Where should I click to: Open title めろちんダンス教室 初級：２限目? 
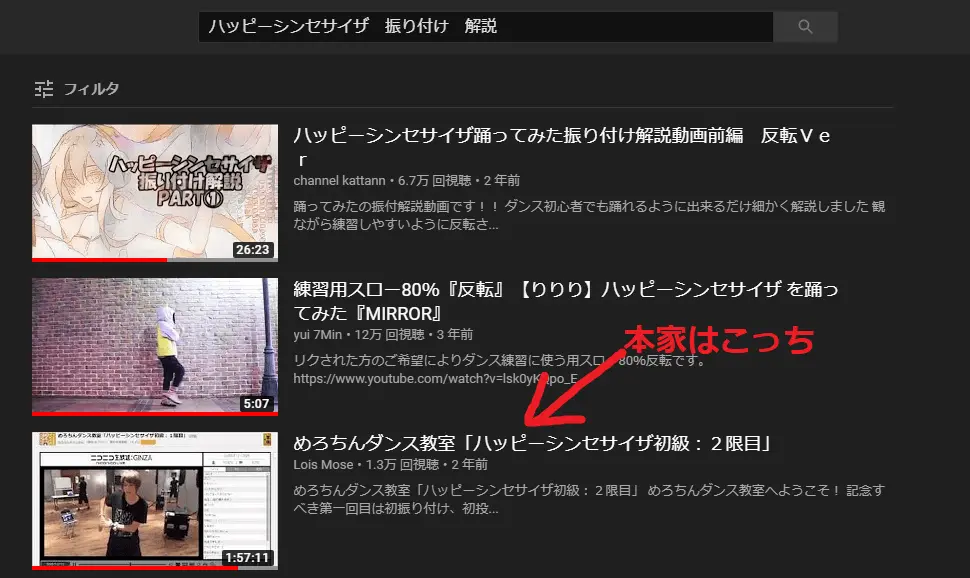pyautogui.click(x=531, y=443)
